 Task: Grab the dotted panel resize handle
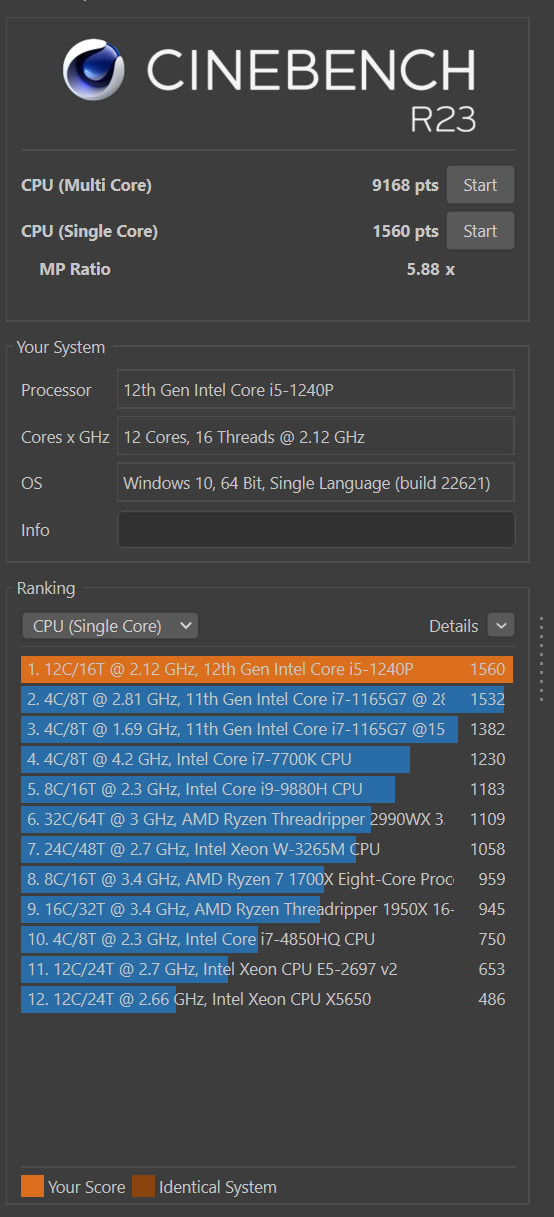point(542,658)
